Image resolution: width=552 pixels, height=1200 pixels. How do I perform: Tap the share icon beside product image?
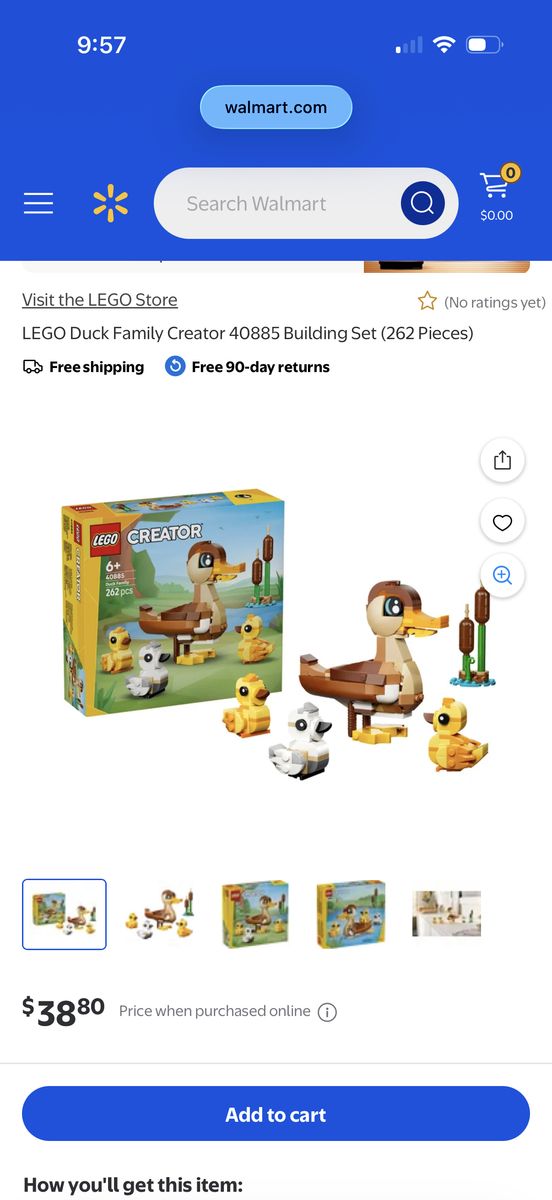tap(502, 460)
